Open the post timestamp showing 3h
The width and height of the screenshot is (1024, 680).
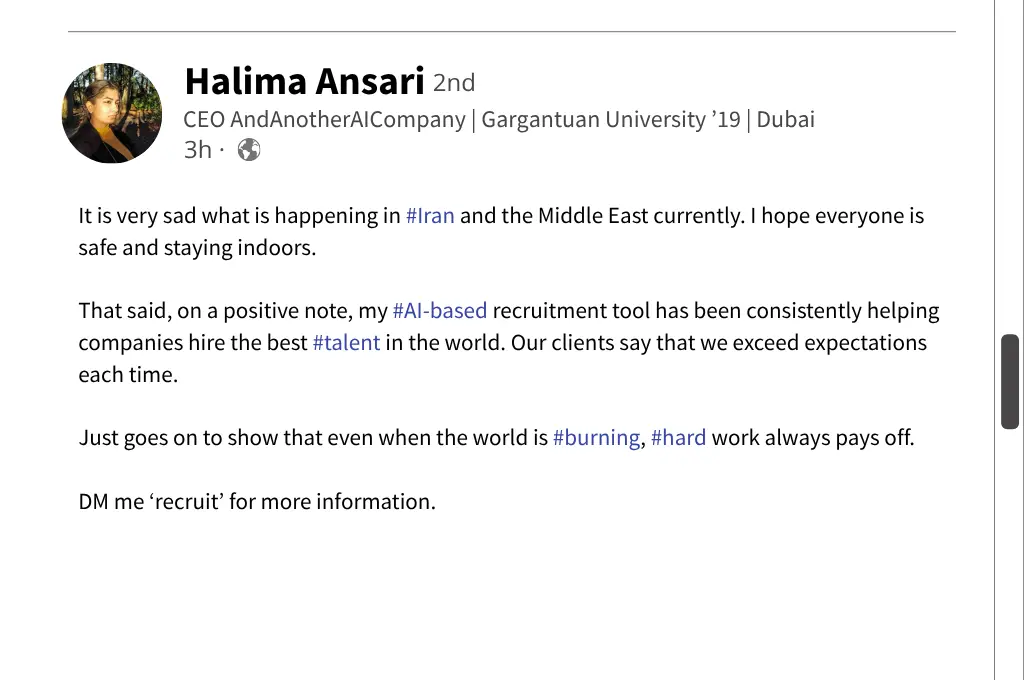click(x=197, y=149)
